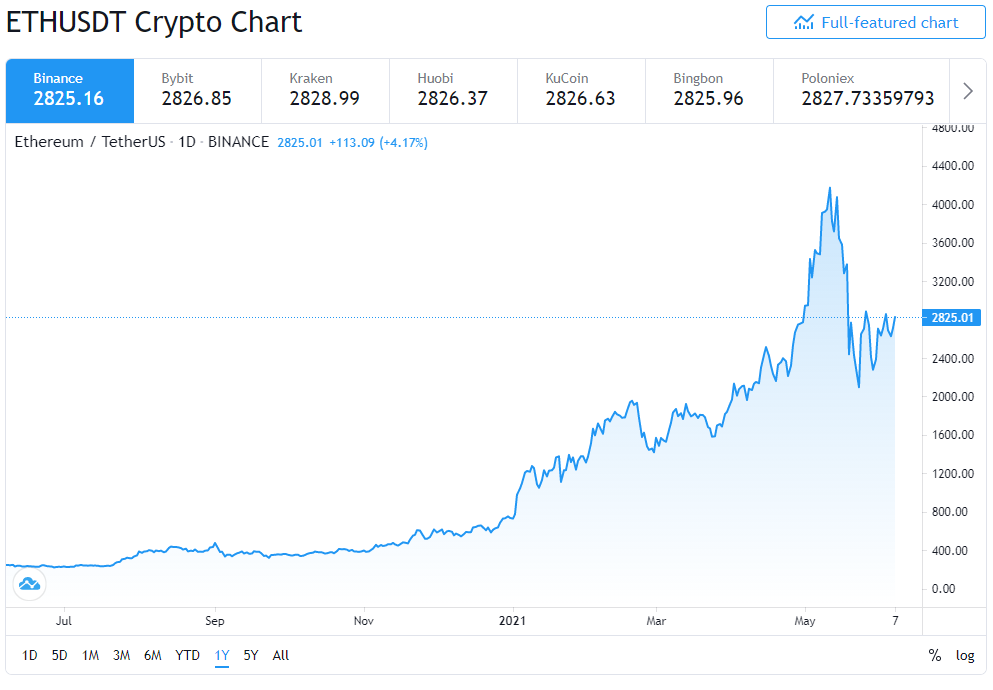
Task: Click chart icon in Full-featured chart button
Action: click(x=804, y=23)
